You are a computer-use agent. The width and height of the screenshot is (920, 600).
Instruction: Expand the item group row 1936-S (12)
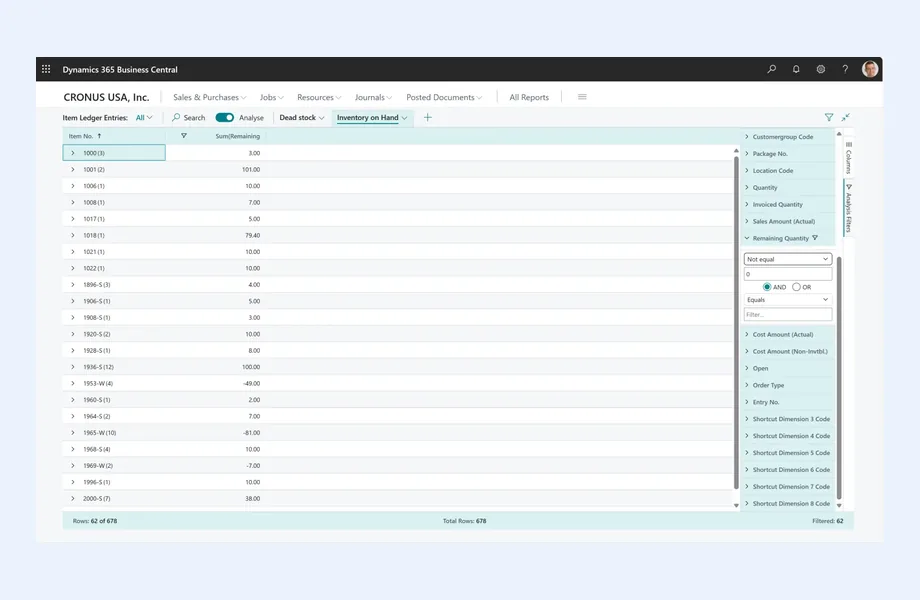[73, 367]
